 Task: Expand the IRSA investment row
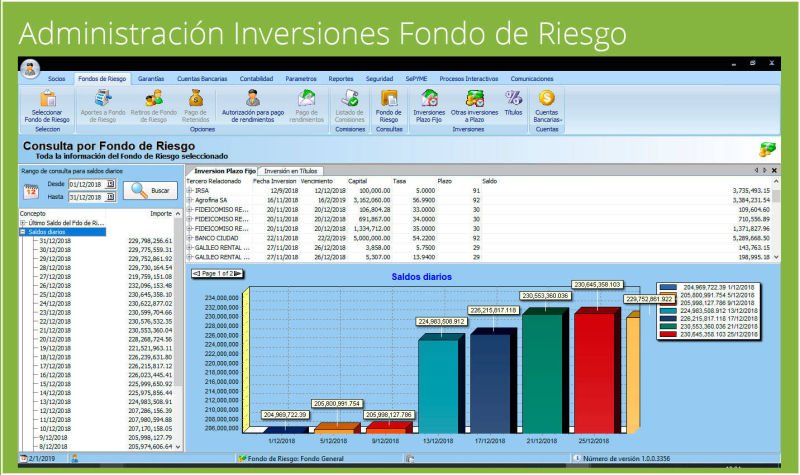pos(190,190)
